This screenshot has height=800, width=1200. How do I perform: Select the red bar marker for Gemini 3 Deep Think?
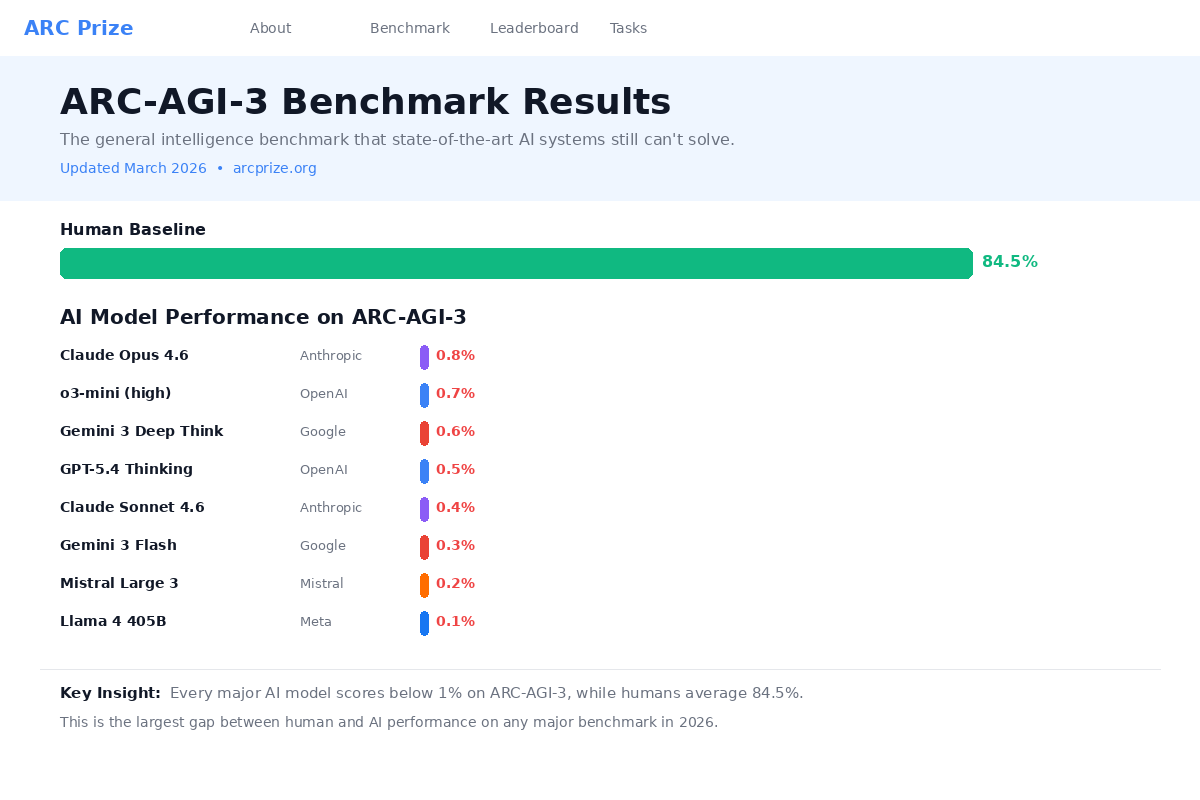[x=424, y=432]
